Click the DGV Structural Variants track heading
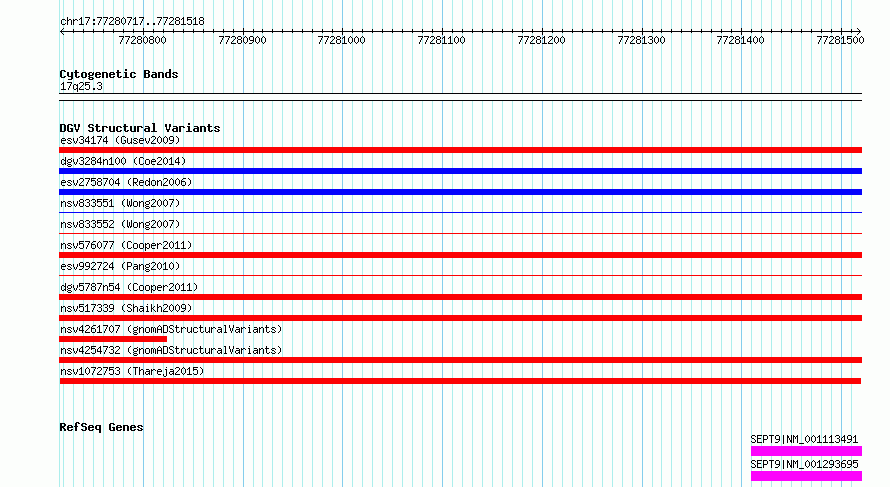Screen dimensions: 890x487 pos(140,128)
